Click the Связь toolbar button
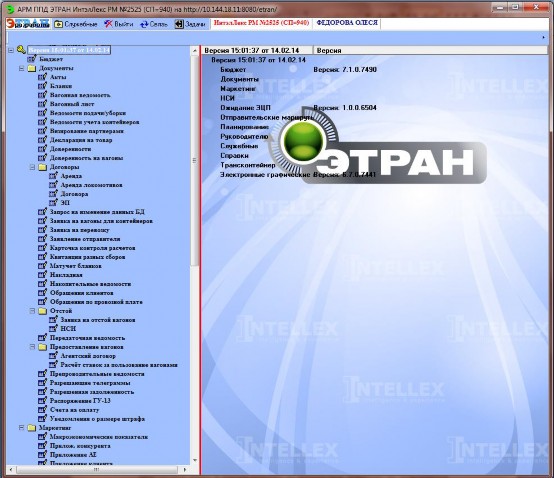This screenshot has width=554, height=478. coord(154,24)
